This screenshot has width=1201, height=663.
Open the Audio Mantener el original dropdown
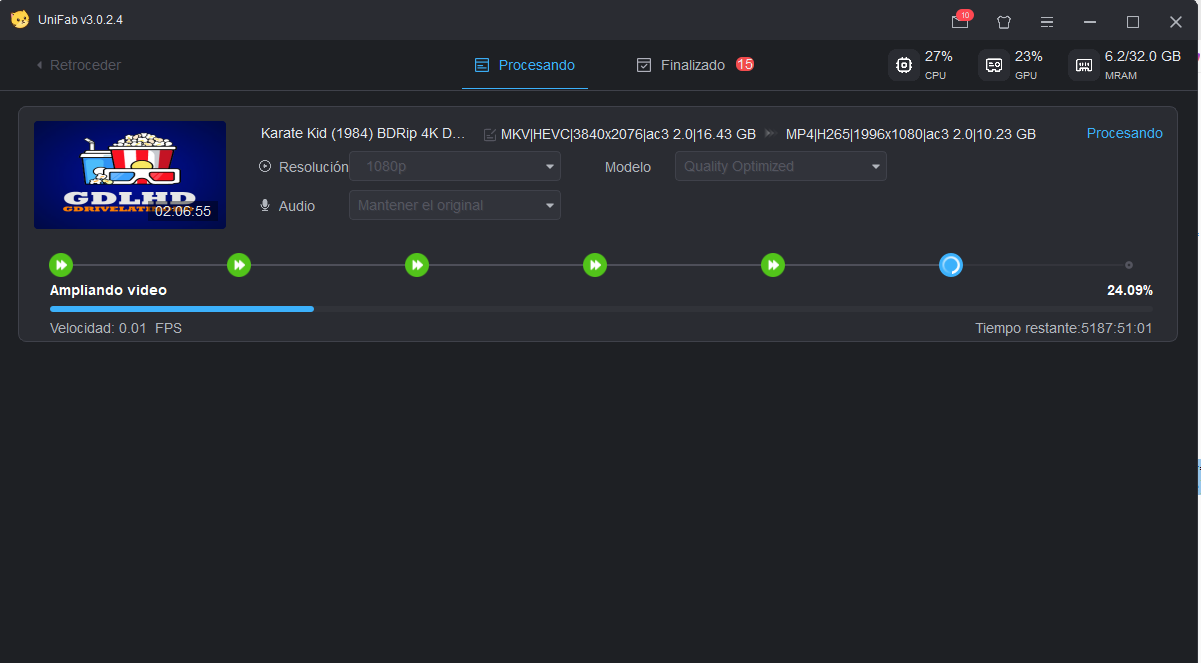(455, 205)
